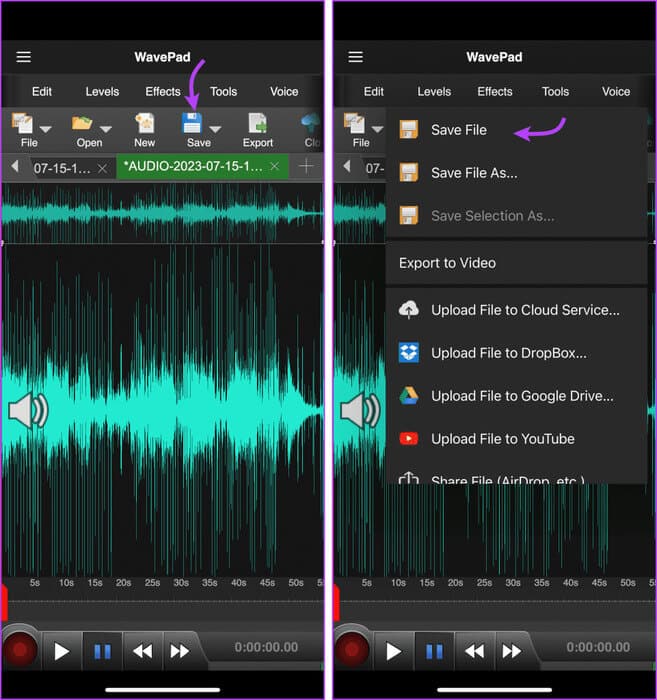Choose Save File menu option
657x700 pixels.
(516, 130)
